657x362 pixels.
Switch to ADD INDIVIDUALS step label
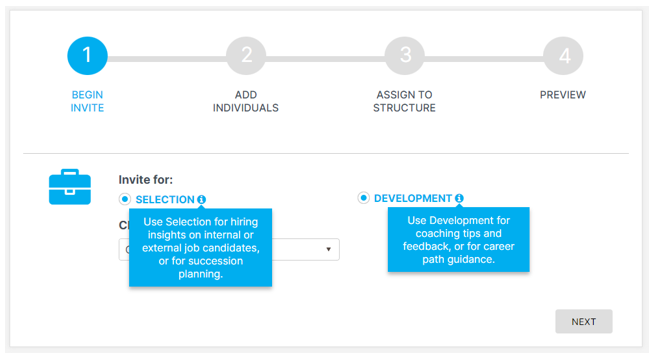point(246,101)
